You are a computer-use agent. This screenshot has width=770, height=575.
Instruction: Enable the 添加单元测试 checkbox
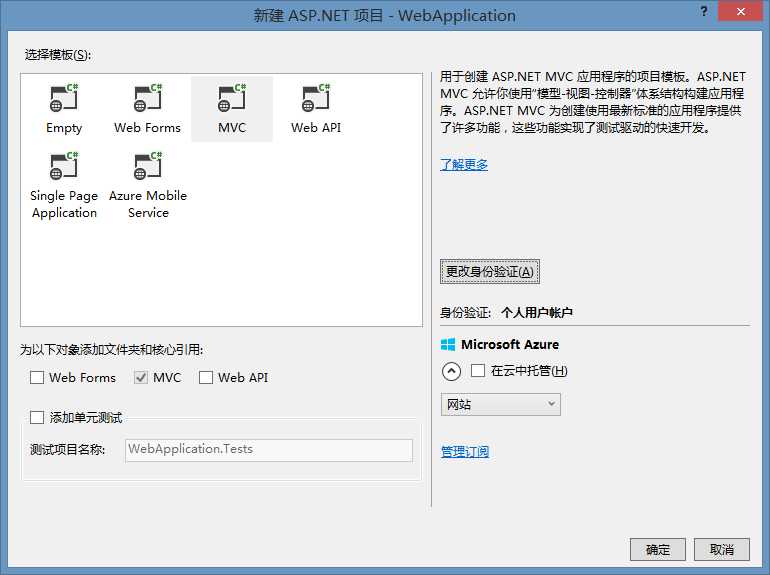point(37,417)
